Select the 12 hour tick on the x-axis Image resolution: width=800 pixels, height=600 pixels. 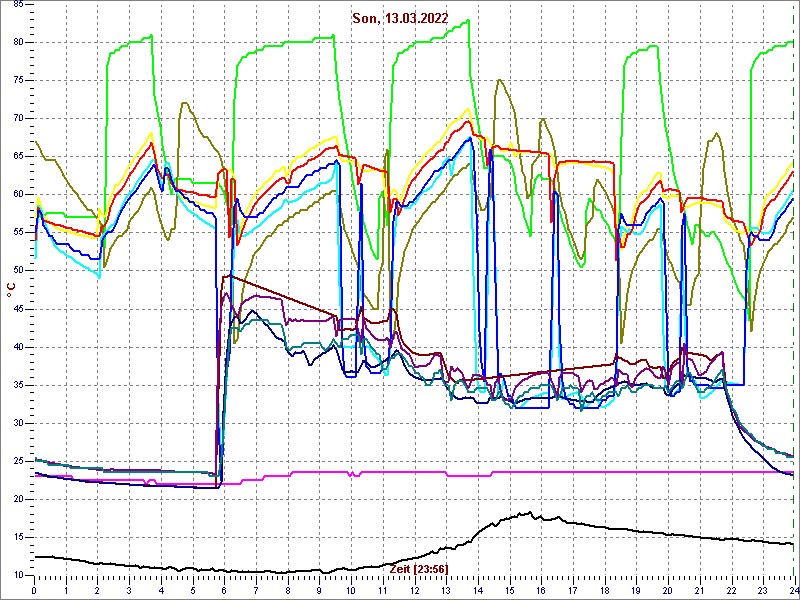pyautogui.click(x=414, y=590)
